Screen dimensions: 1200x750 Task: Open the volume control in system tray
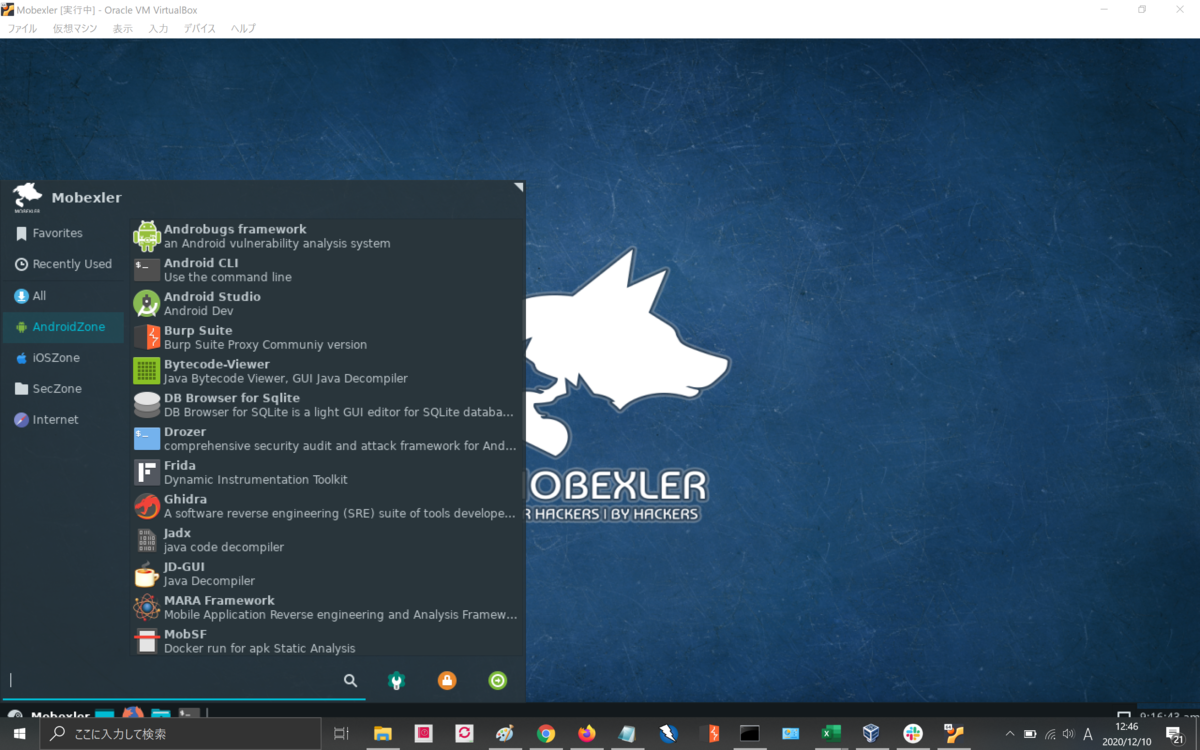coord(1068,734)
